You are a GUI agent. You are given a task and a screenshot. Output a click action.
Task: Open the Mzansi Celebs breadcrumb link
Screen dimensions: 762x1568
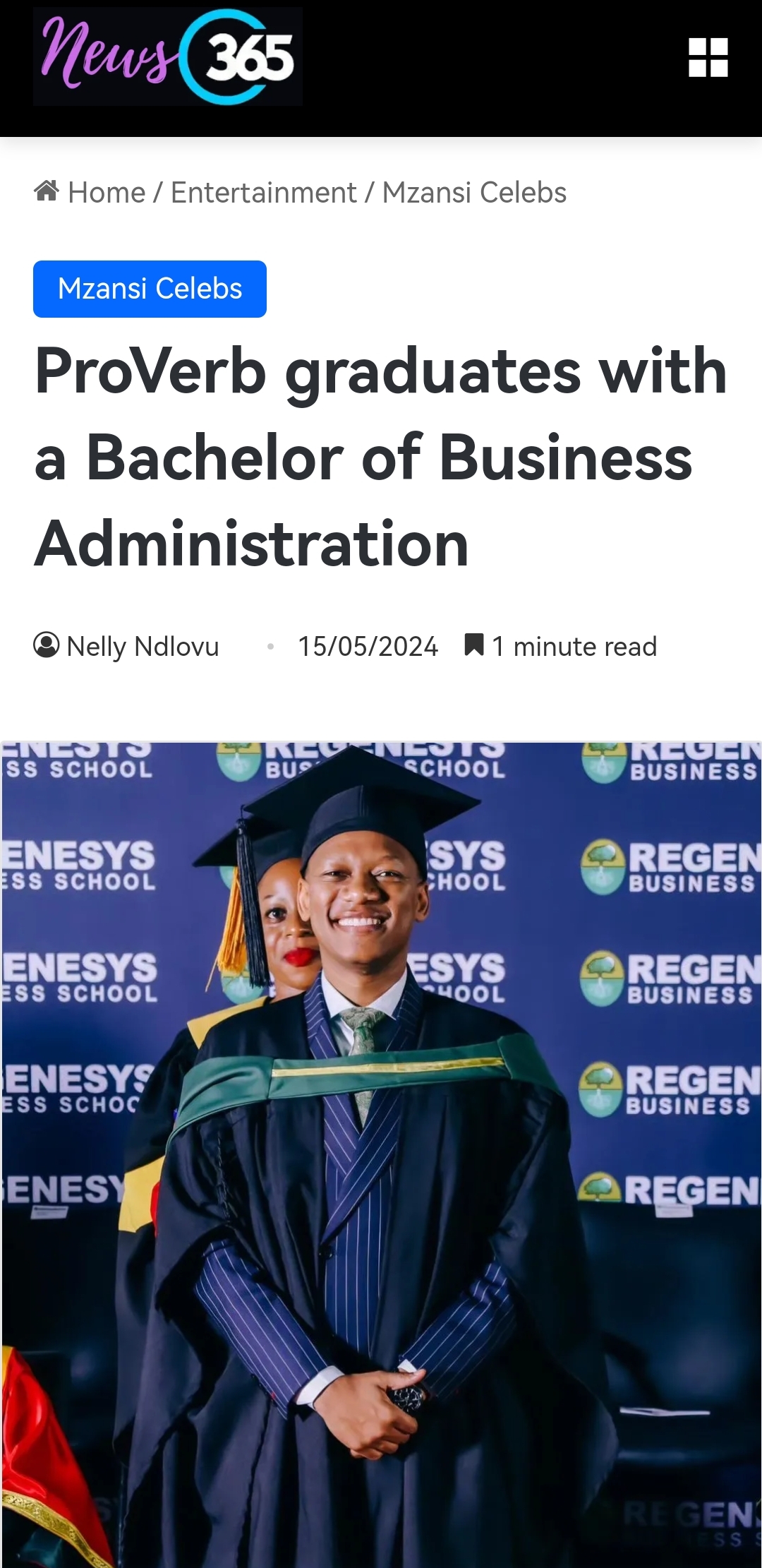(x=474, y=192)
